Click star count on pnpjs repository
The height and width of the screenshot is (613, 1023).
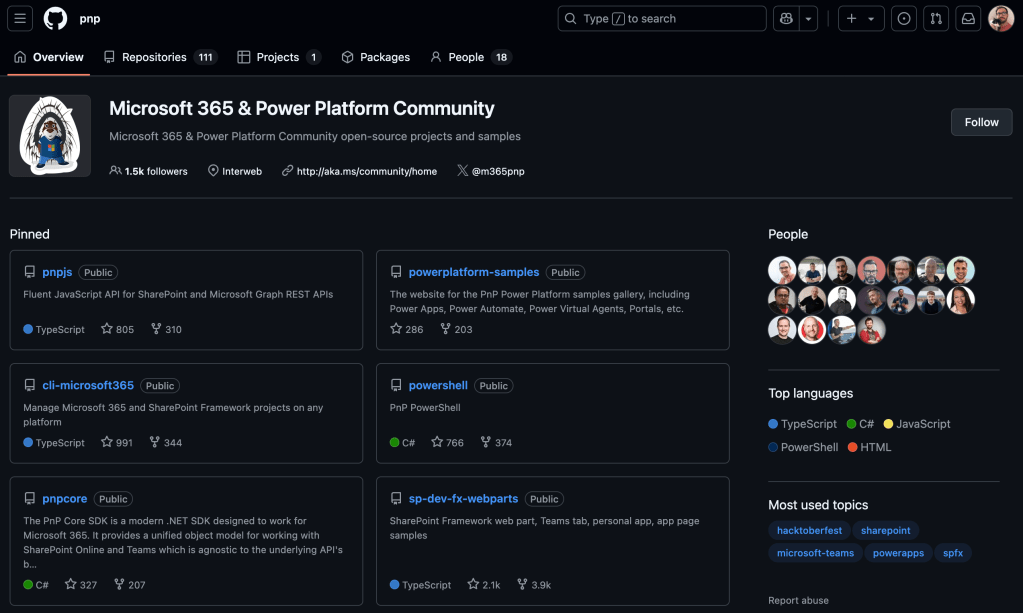117,329
